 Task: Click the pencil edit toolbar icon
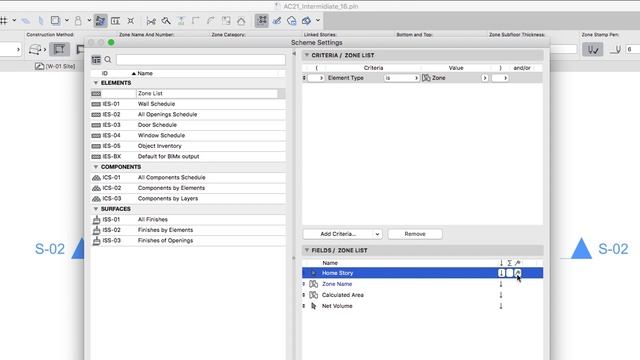click(277, 20)
